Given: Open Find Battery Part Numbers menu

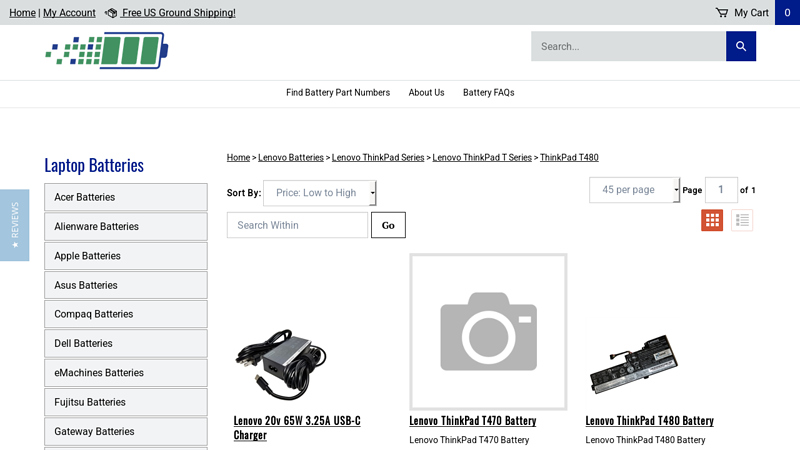Looking at the screenshot, I should coord(338,93).
